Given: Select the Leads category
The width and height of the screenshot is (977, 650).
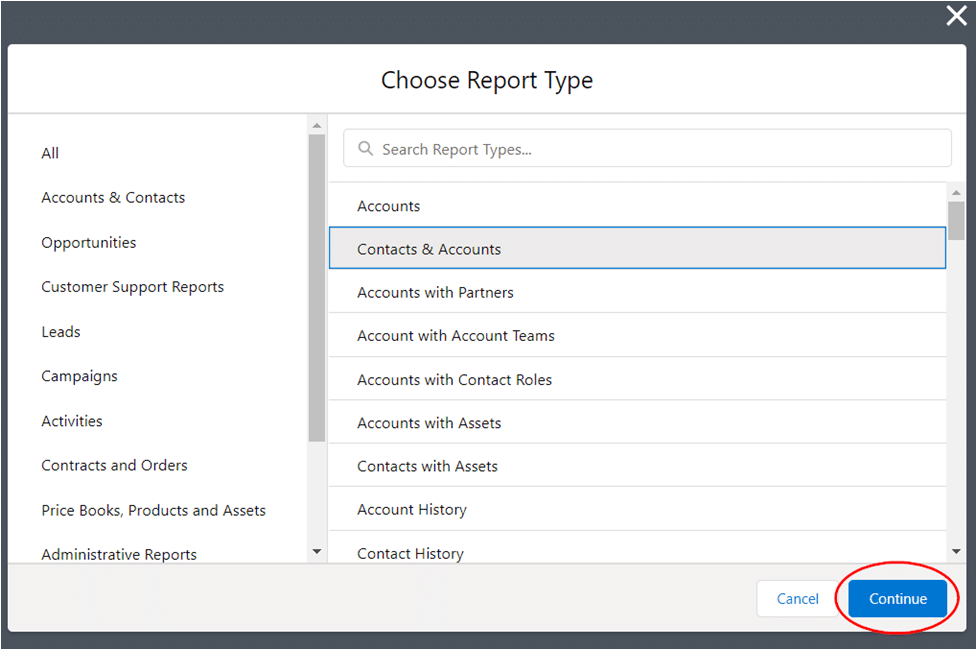Looking at the screenshot, I should point(60,331).
